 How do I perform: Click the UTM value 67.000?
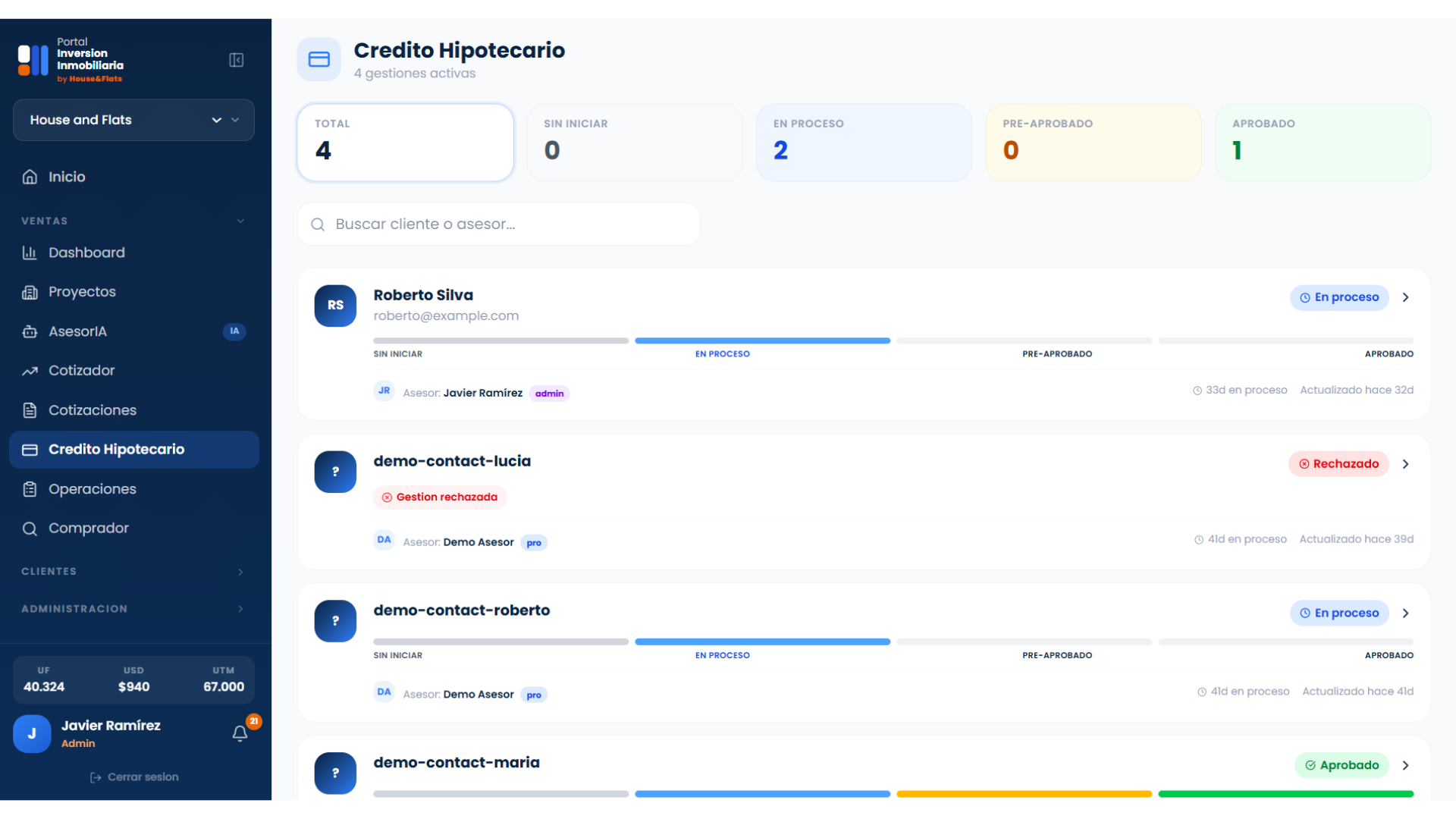(x=224, y=687)
